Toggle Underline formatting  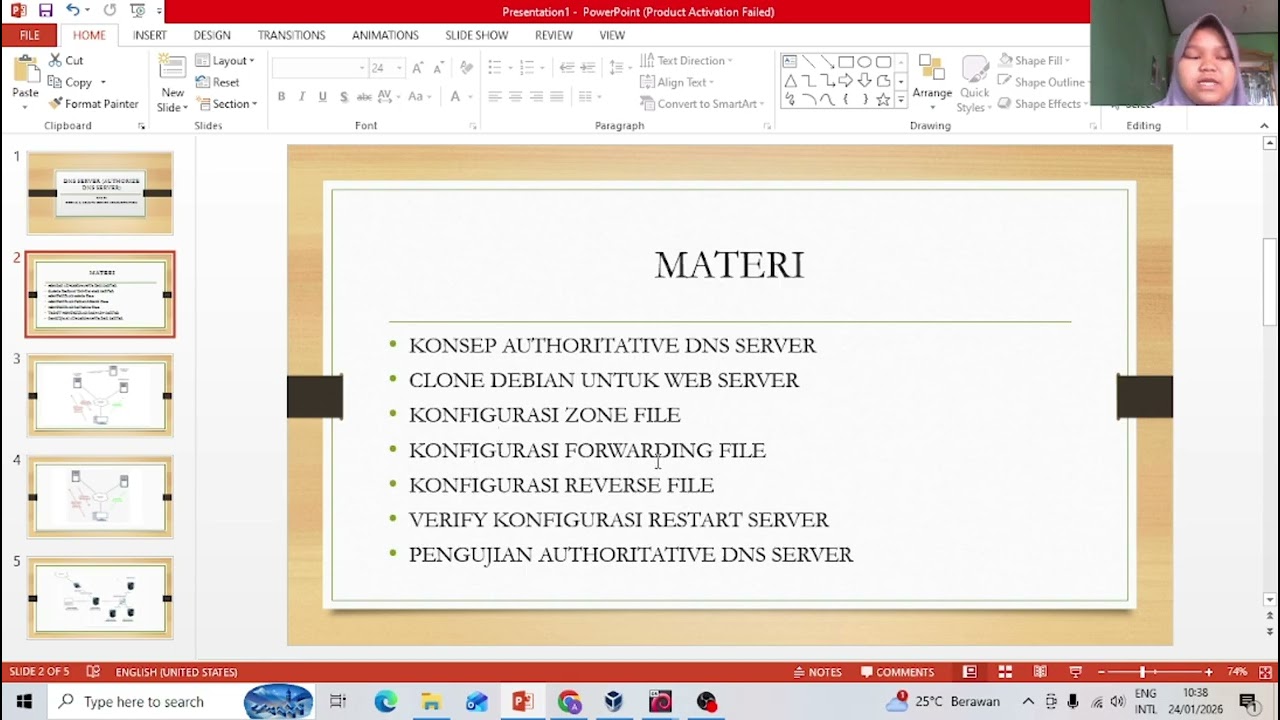point(322,97)
